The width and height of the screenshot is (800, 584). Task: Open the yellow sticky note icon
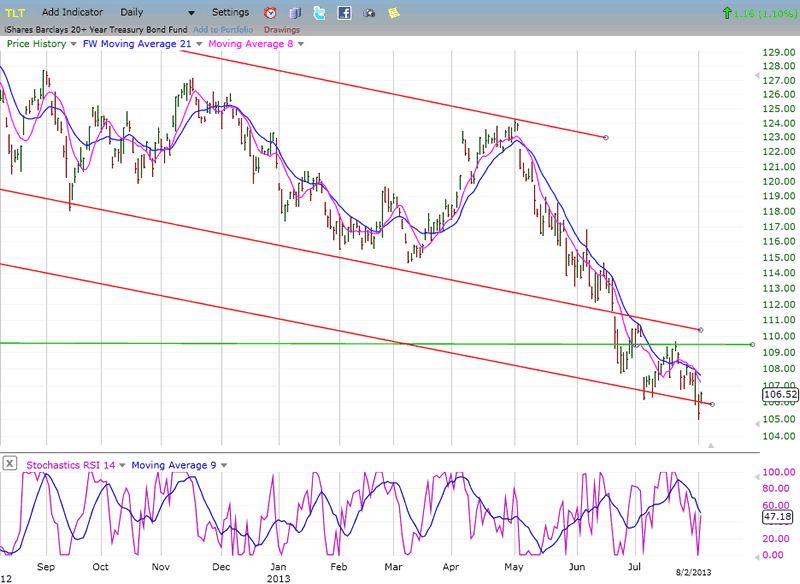point(393,13)
